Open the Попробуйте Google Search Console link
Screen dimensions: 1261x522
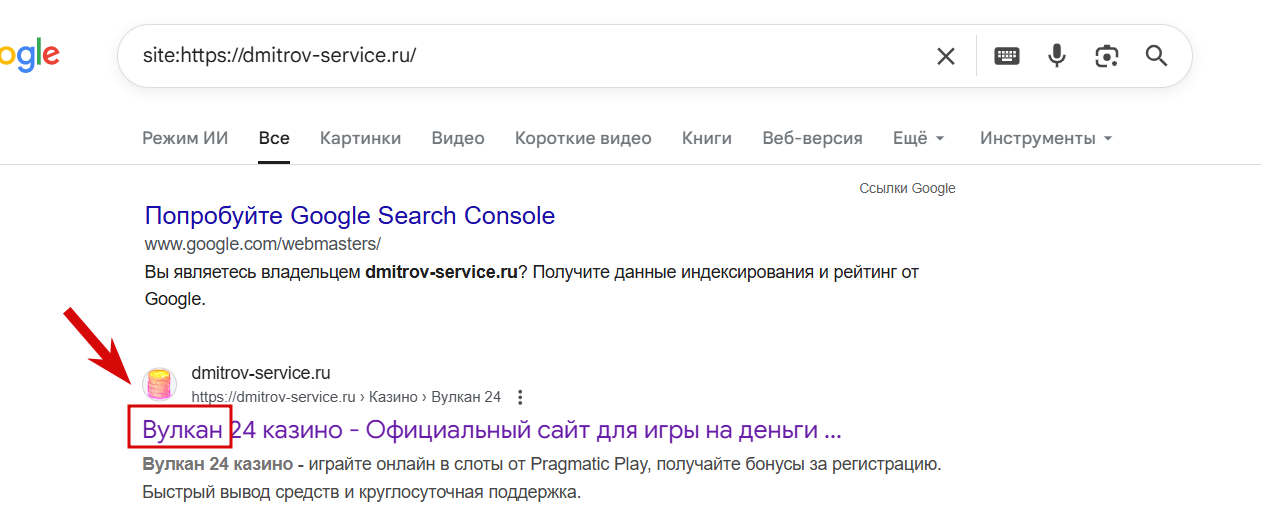coord(350,215)
